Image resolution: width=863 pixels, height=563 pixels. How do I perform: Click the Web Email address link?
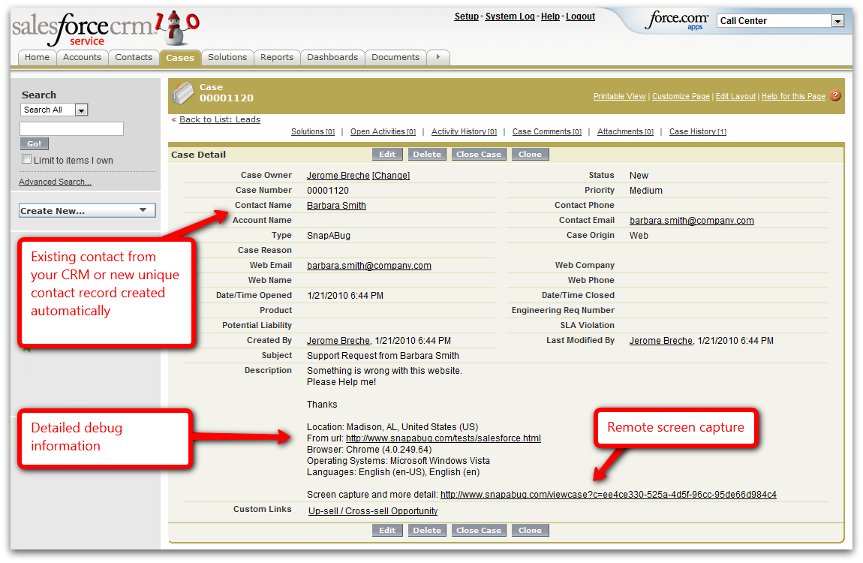pos(369,266)
